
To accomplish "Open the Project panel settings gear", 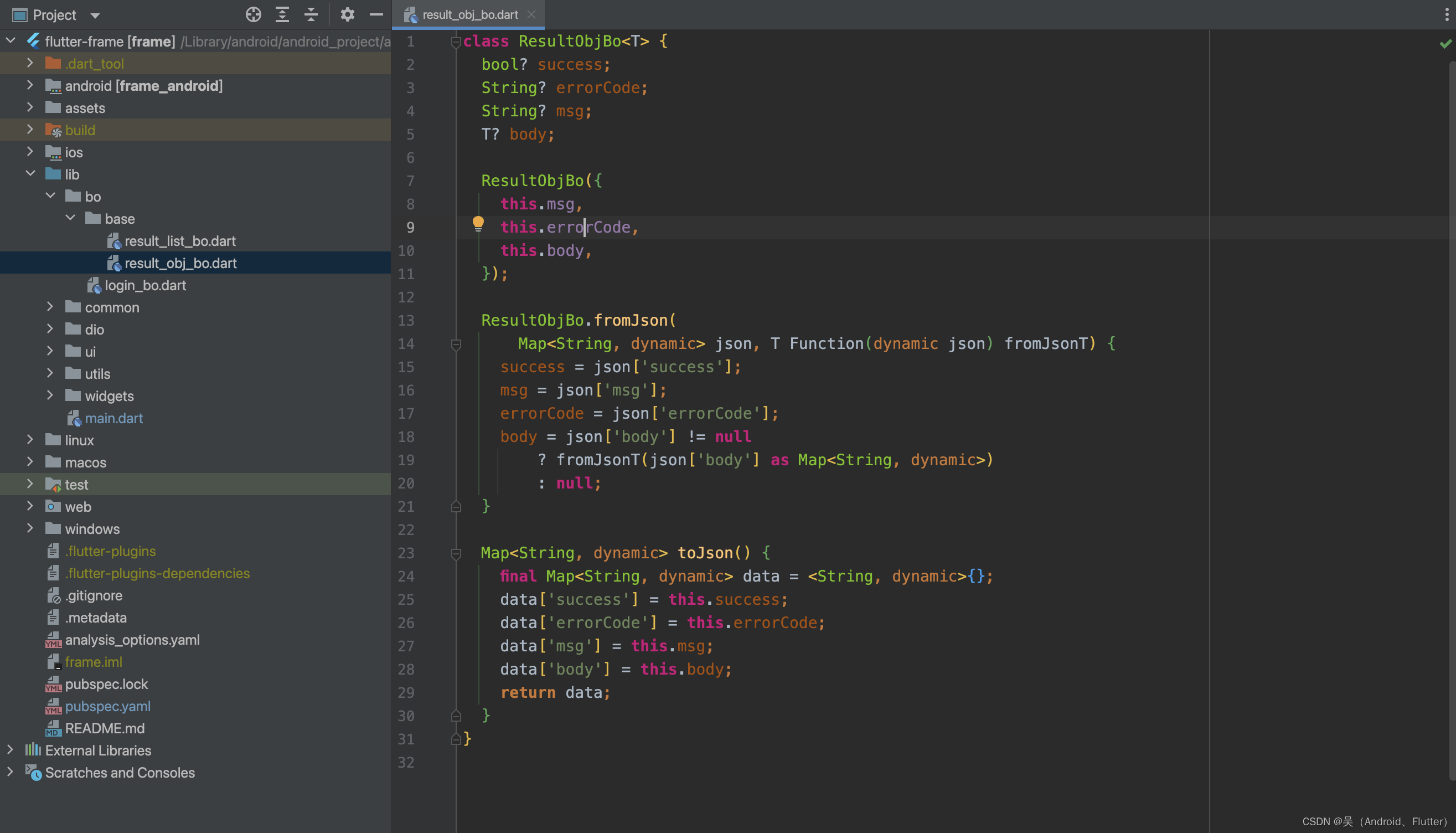I will (347, 15).
